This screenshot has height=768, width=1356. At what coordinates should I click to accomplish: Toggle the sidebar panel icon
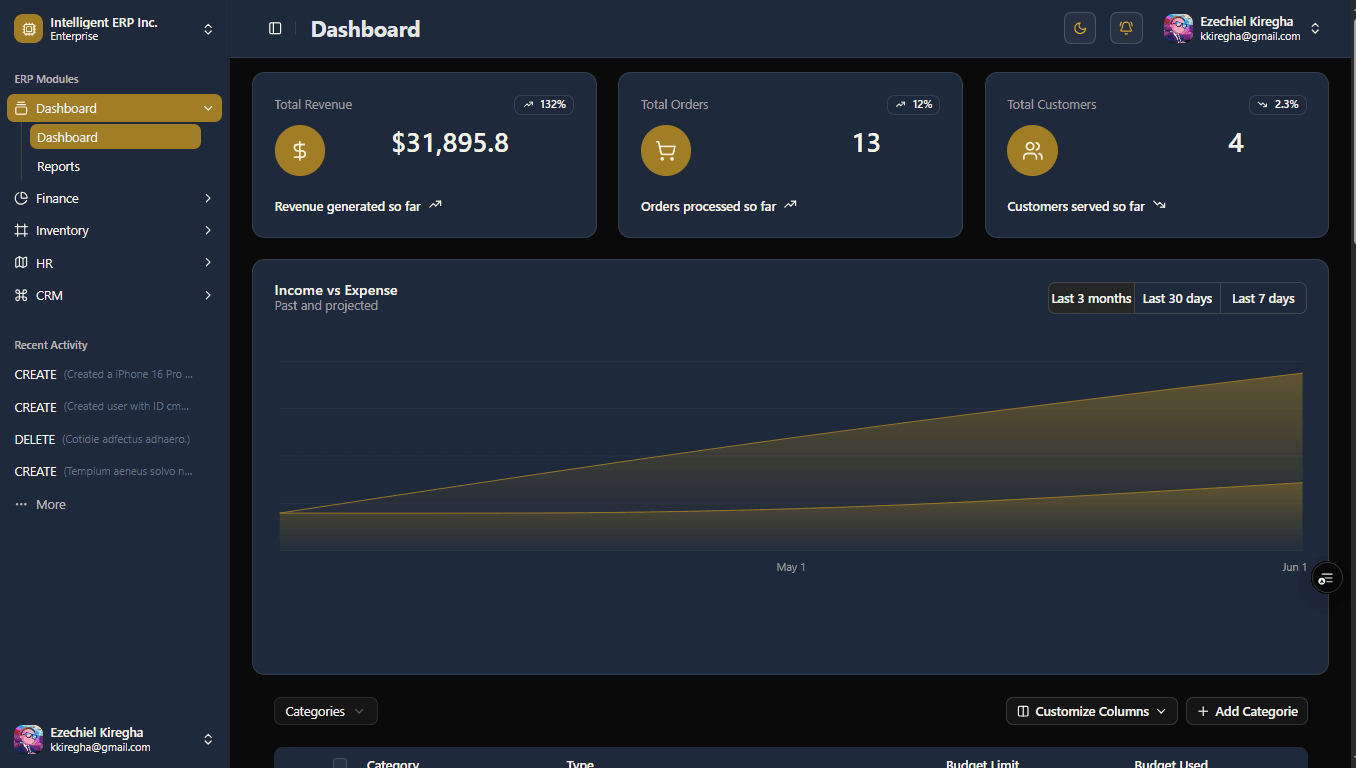(275, 29)
